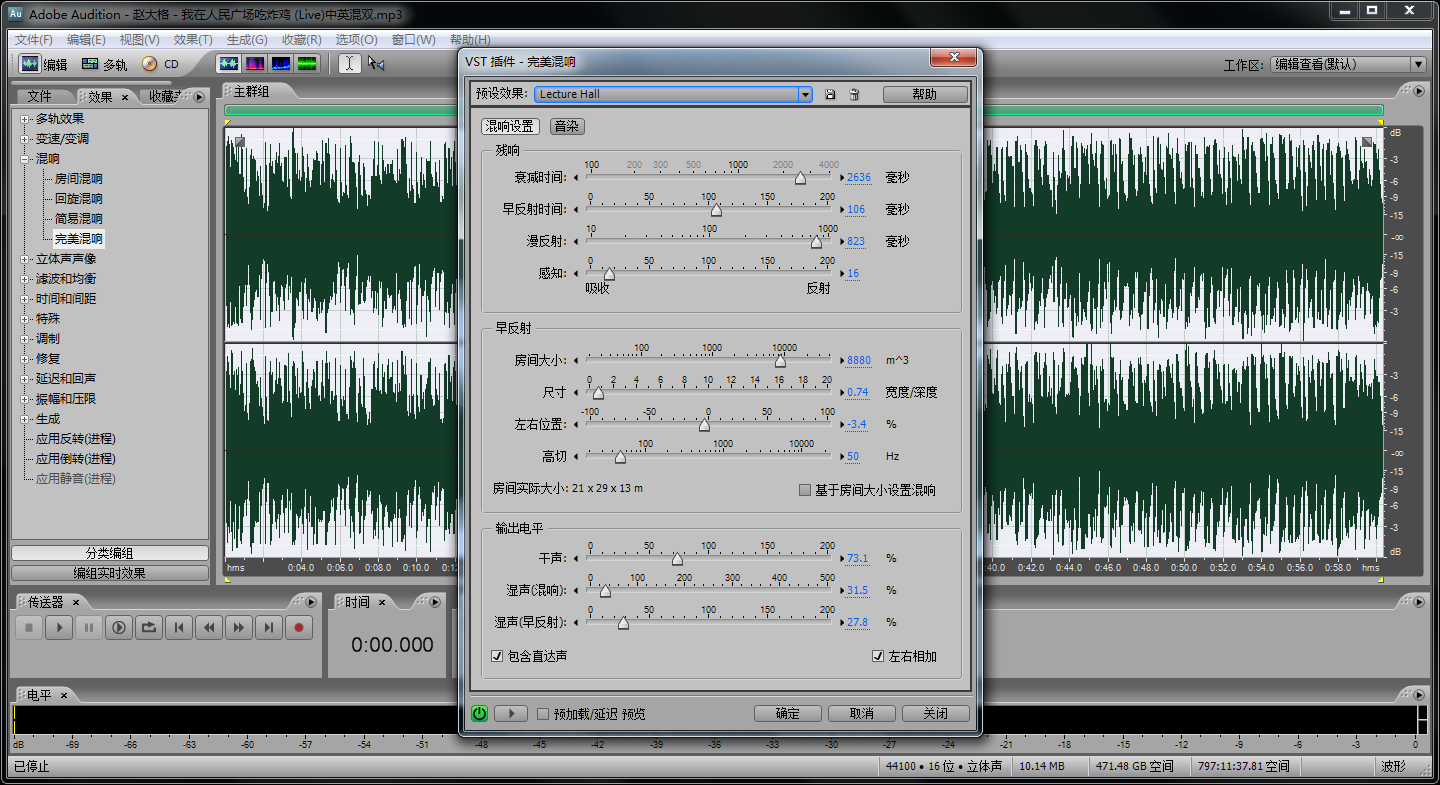The image size is (1440, 785).
Task: Expand 延迟和回声 tree node
Action: pos(25,379)
